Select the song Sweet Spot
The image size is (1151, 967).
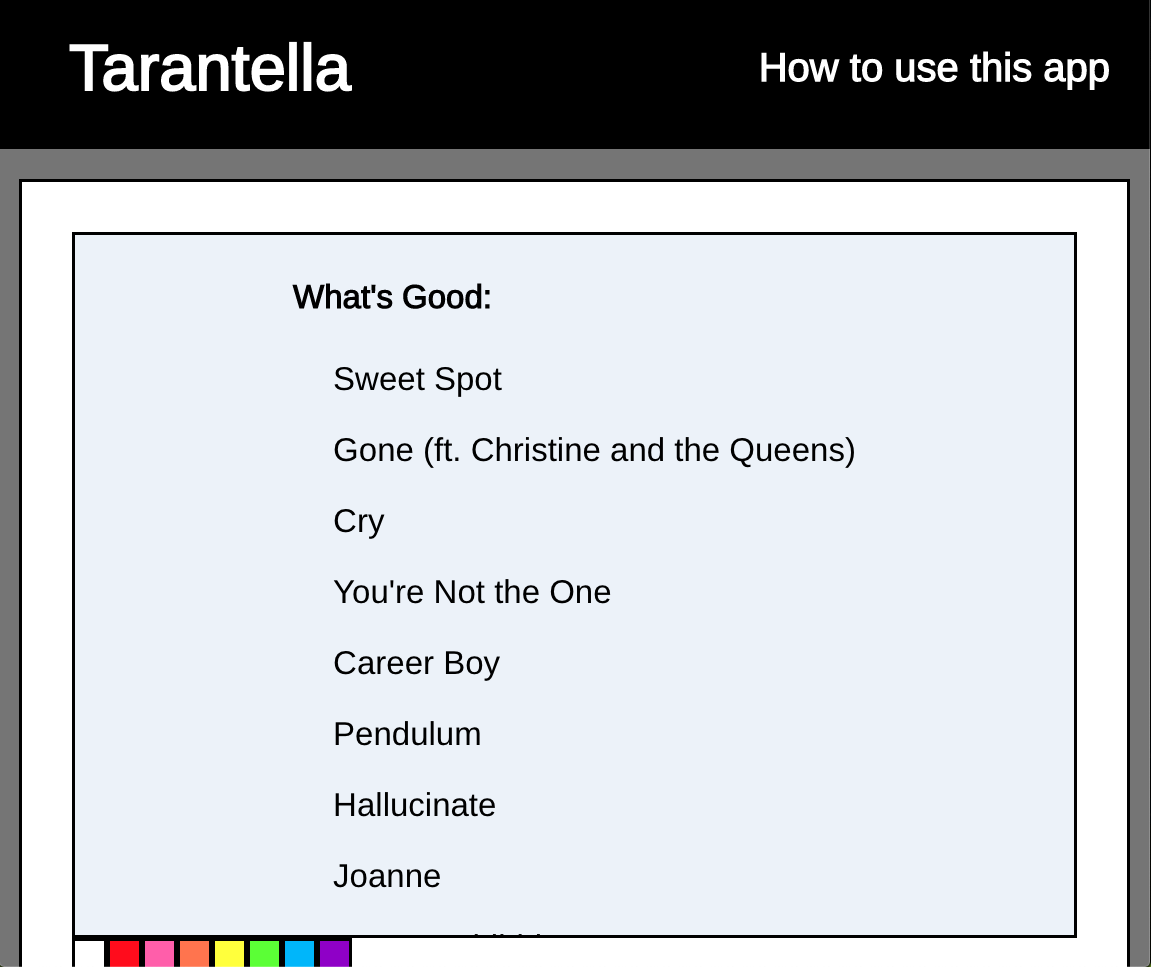(x=417, y=380)
